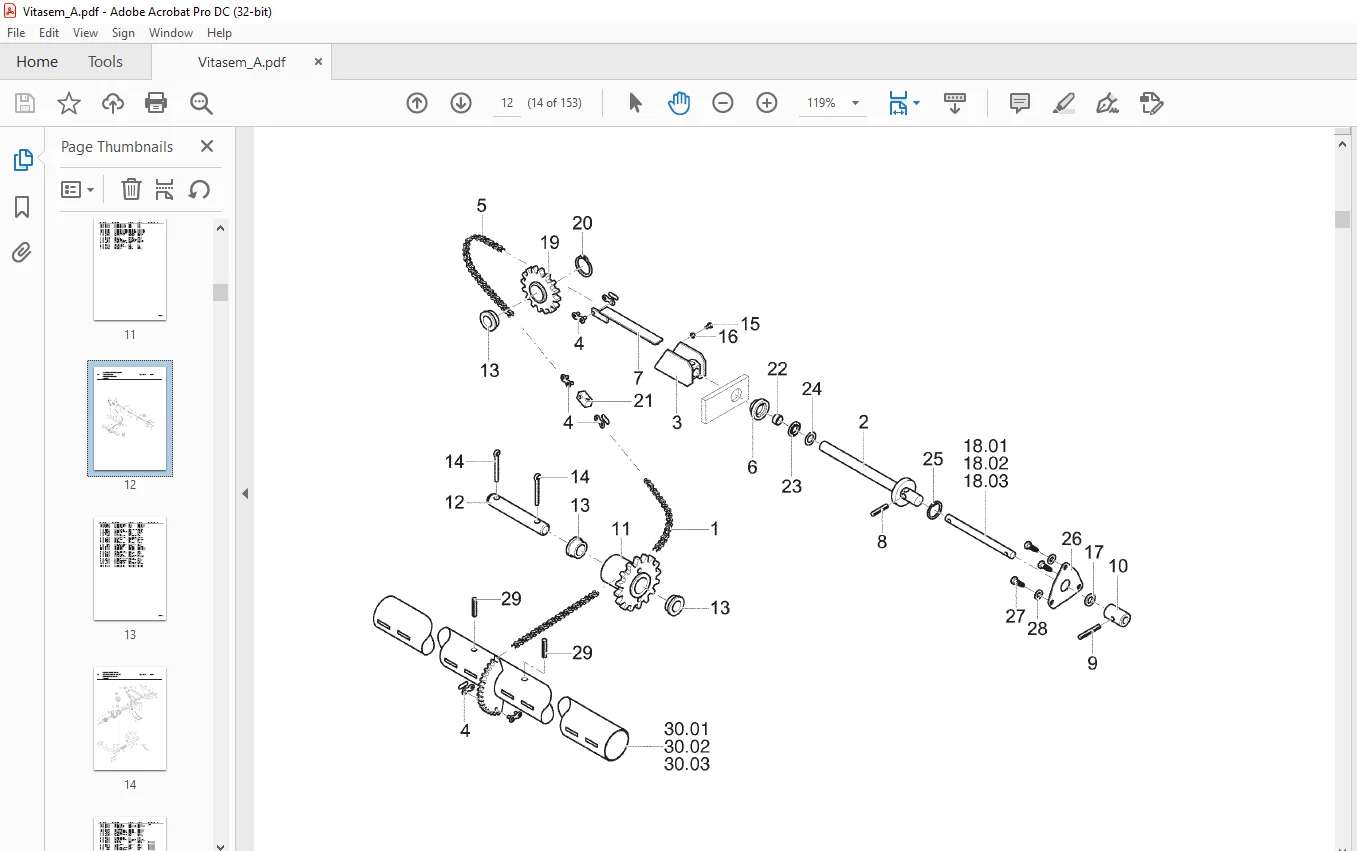Open the View menu

86,33
